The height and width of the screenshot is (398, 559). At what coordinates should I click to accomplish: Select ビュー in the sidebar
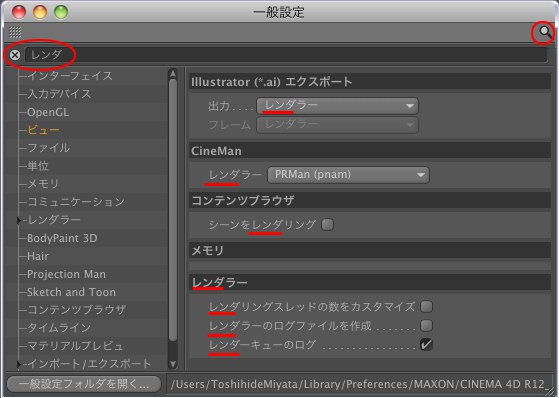point(43,130)
